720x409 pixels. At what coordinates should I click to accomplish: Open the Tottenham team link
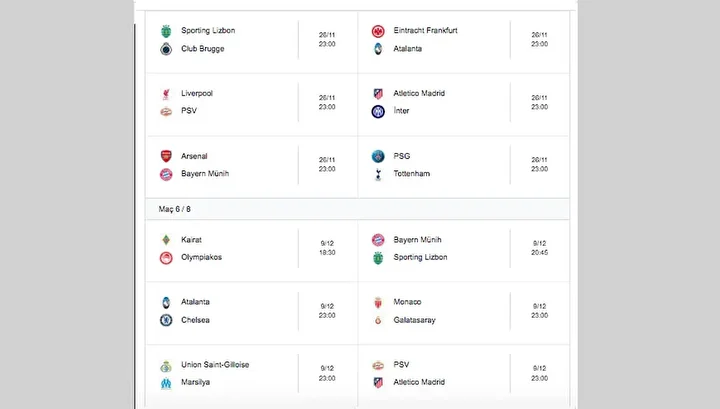click(x=412, y=174)
